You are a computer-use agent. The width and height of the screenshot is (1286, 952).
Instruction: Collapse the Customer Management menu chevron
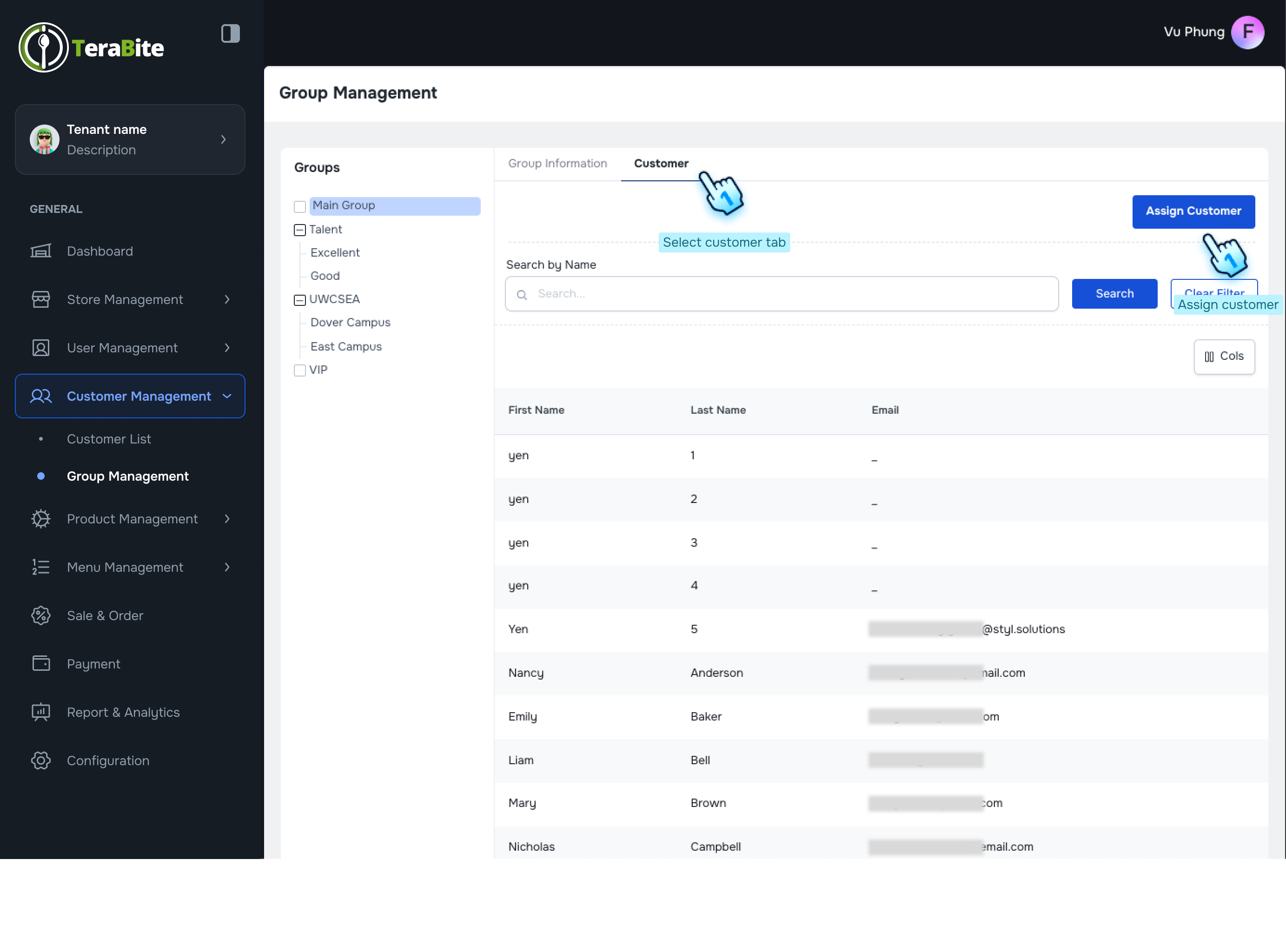tap(226, 396)
